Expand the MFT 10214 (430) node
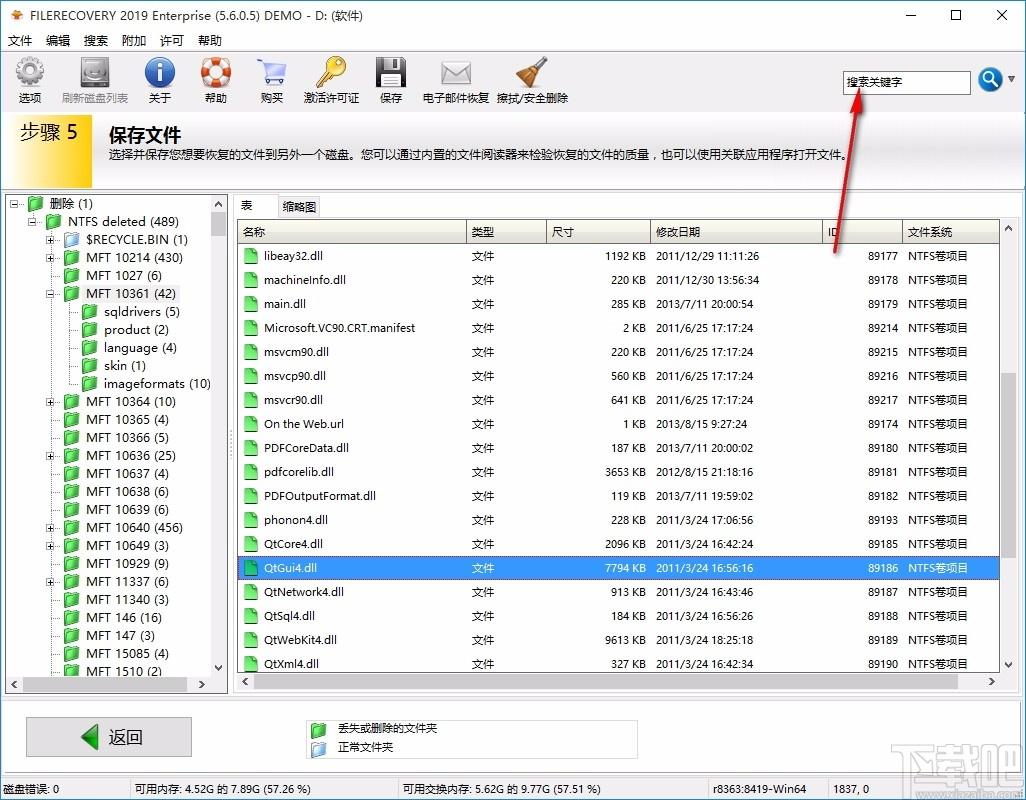The width and height of the screenshot is (1026, 800). [50, 258]
